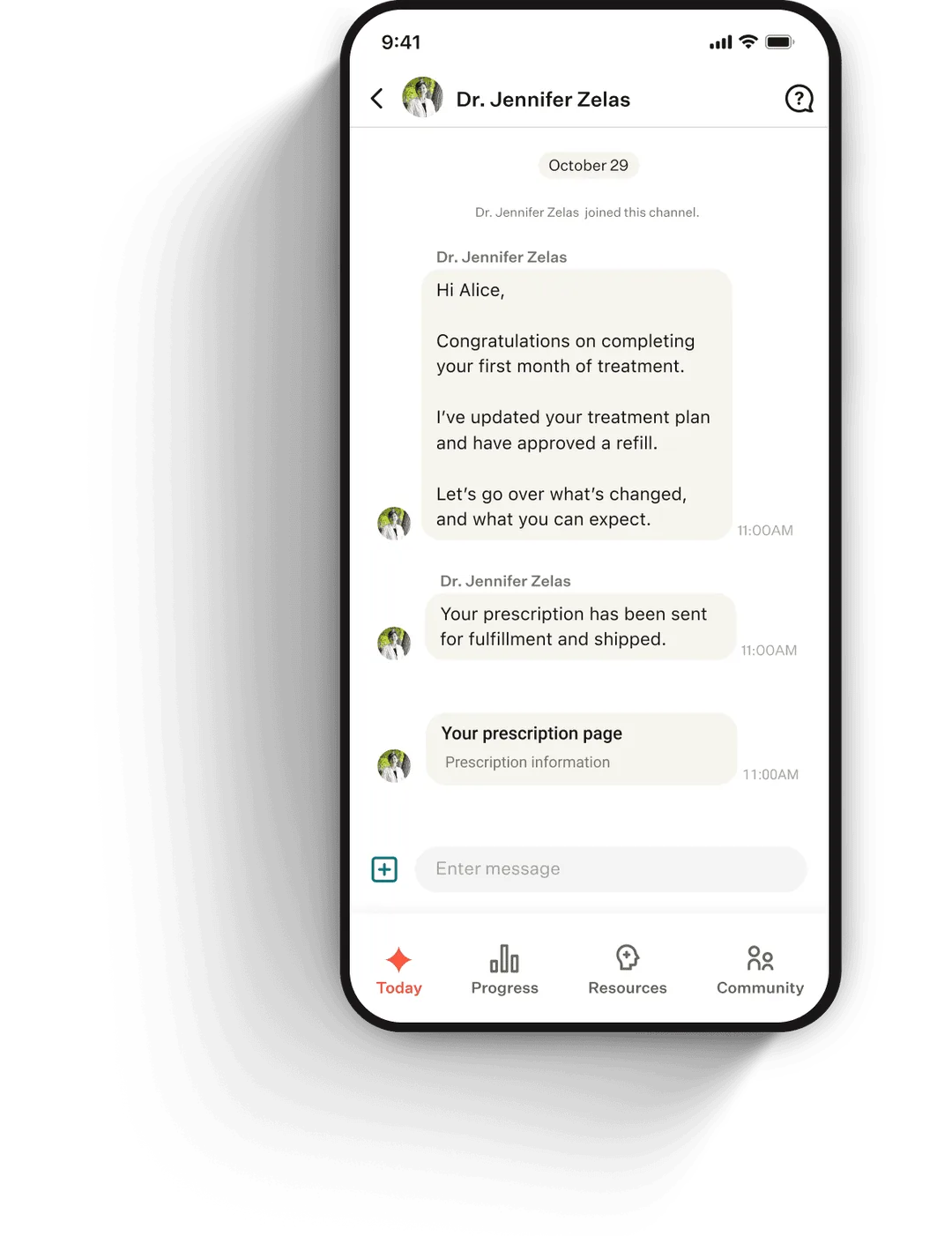Image resolution: width=952 pixels, height=1236 pixels.
Task: Open the Your prescription page card
Action: pos(581,748)
